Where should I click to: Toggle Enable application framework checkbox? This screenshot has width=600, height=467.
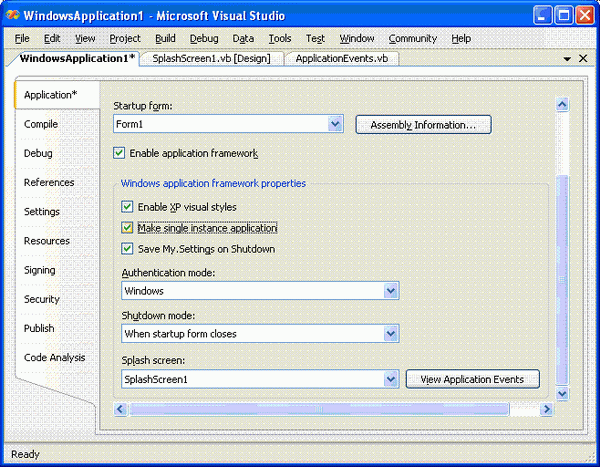tap(119, 153)
